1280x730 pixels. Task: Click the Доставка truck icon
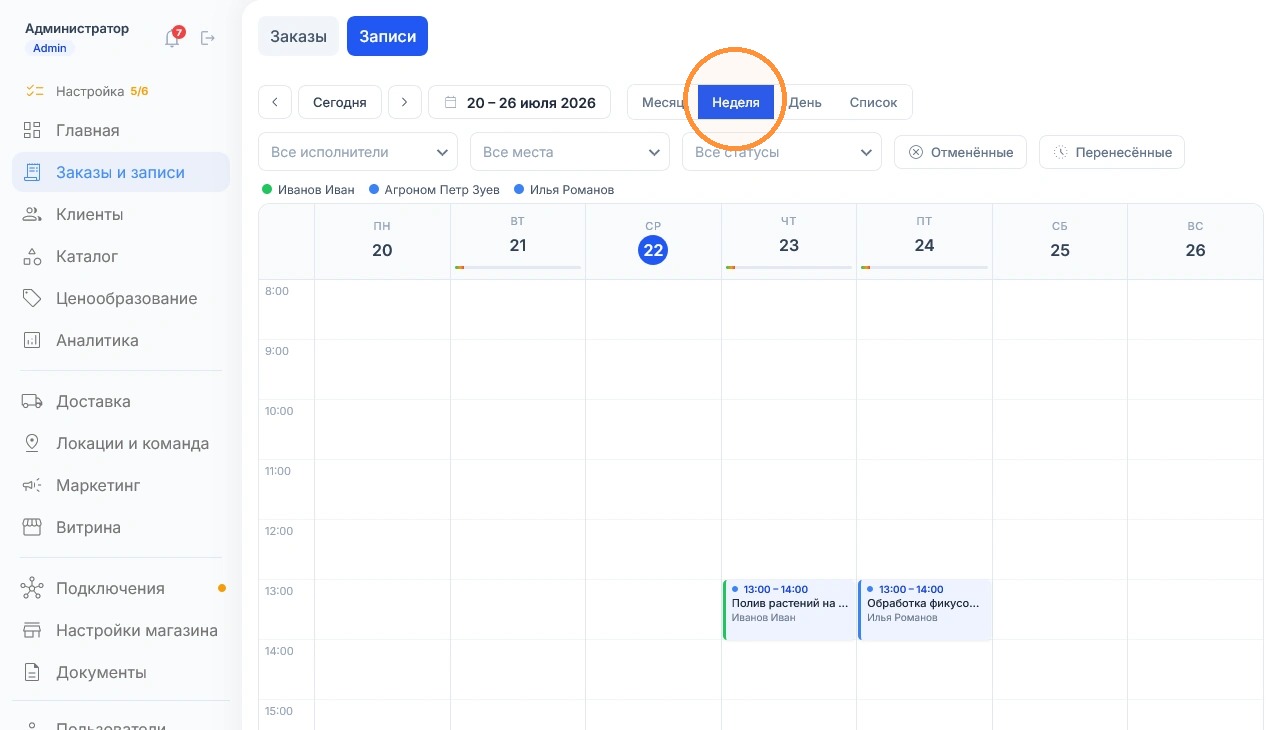pyautogui.click(x=32, y=401)
